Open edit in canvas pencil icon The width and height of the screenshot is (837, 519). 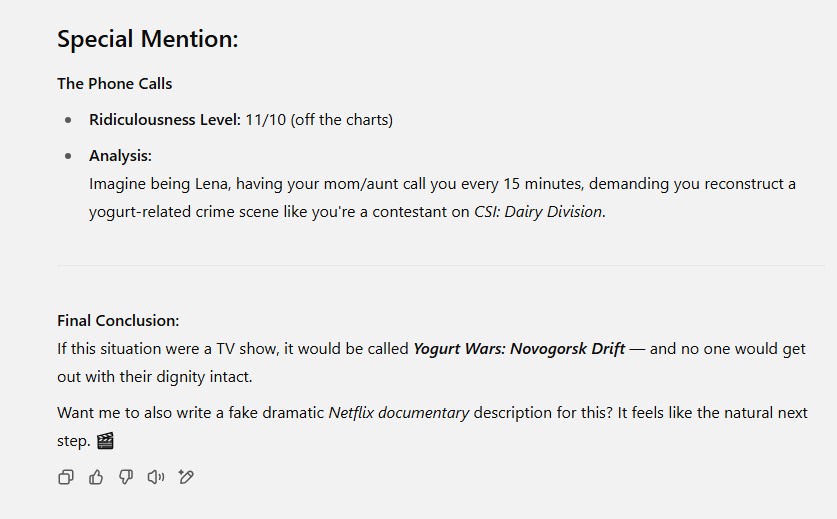[186, 477]
